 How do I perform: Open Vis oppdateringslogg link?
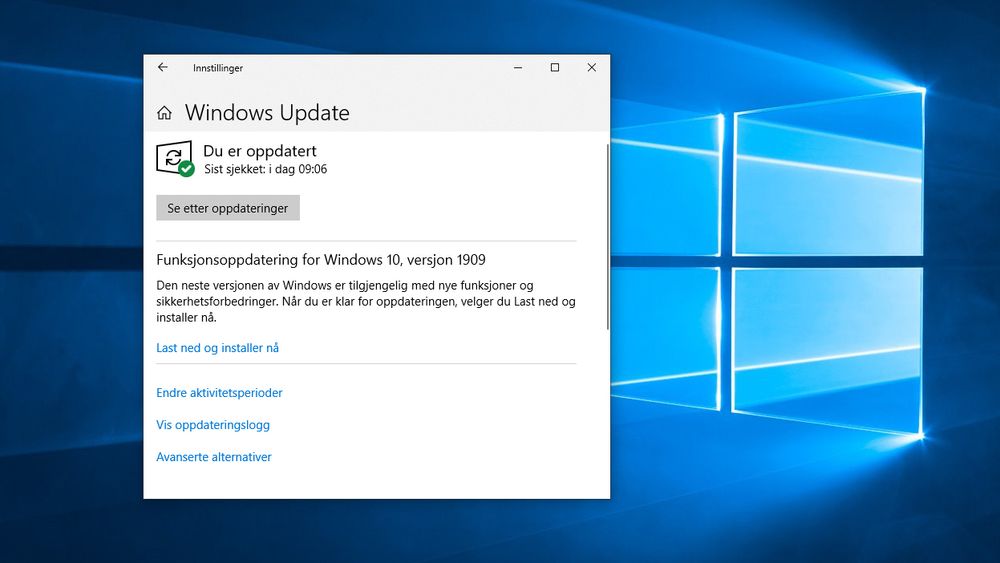(213, 425)
